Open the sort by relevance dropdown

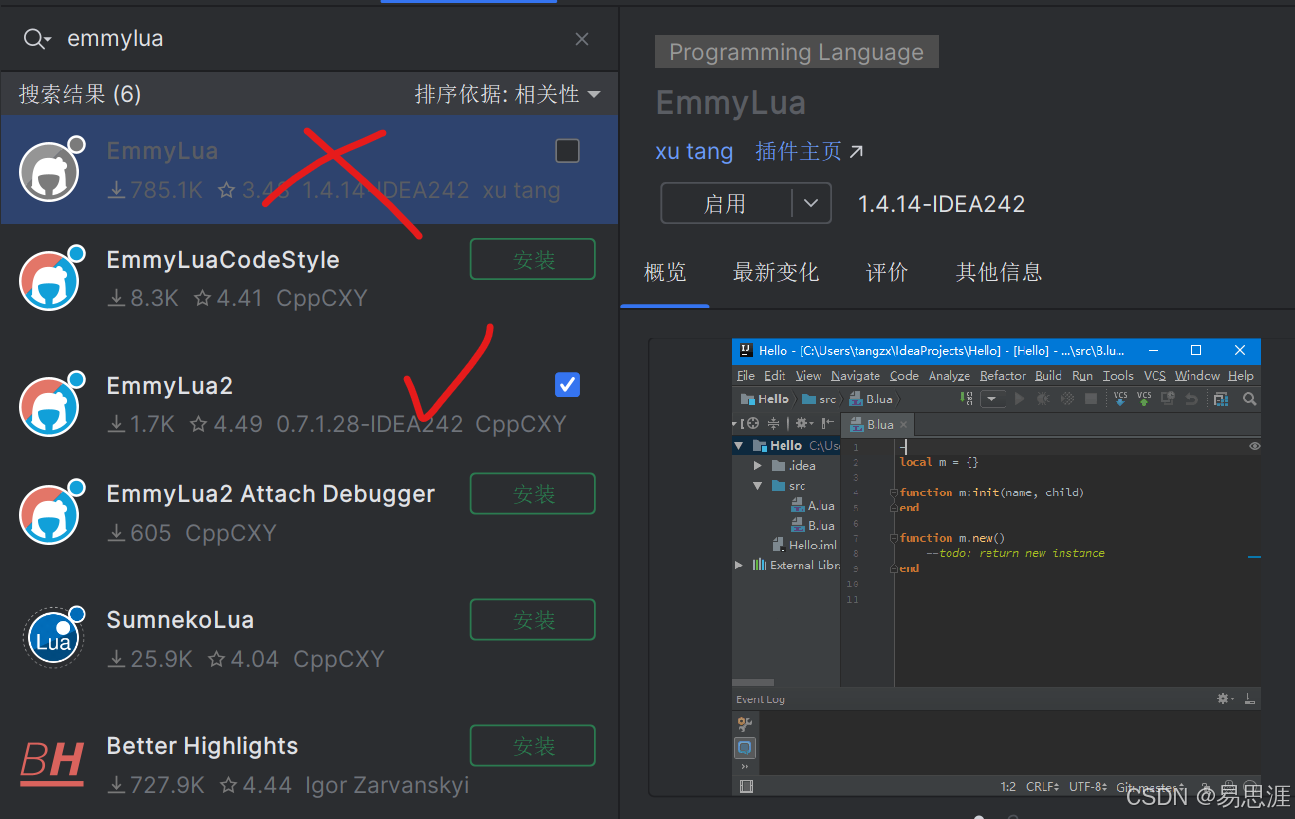click(508, 94)
